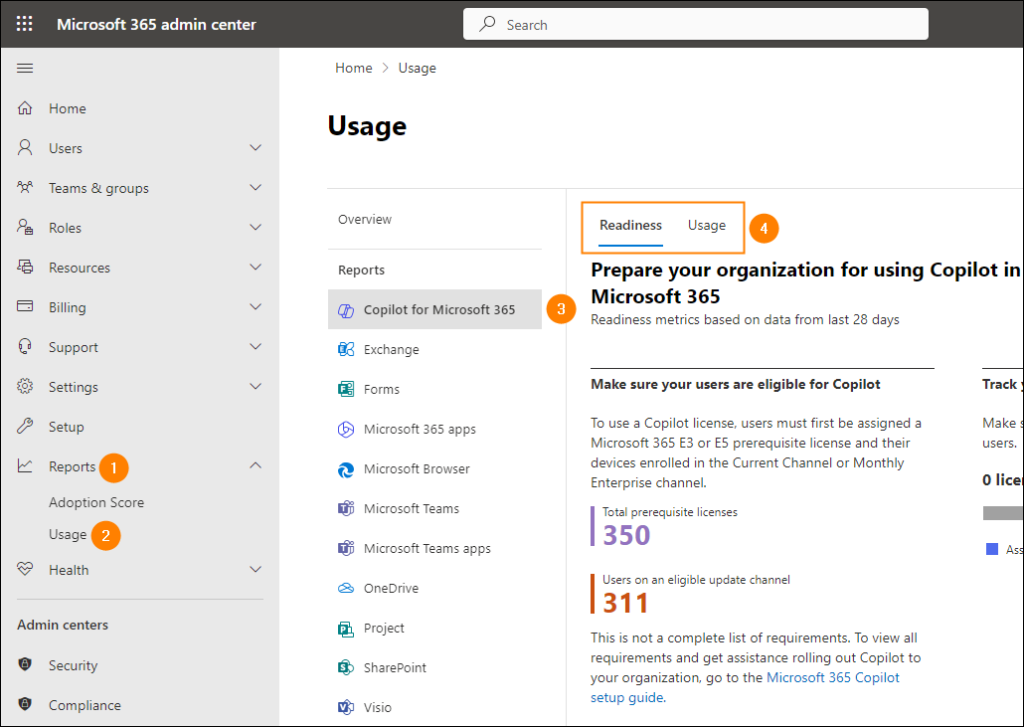1024x727 pixels.
Task: Click the Microsoft Teams report icon
Action: (x=345, y=508)
